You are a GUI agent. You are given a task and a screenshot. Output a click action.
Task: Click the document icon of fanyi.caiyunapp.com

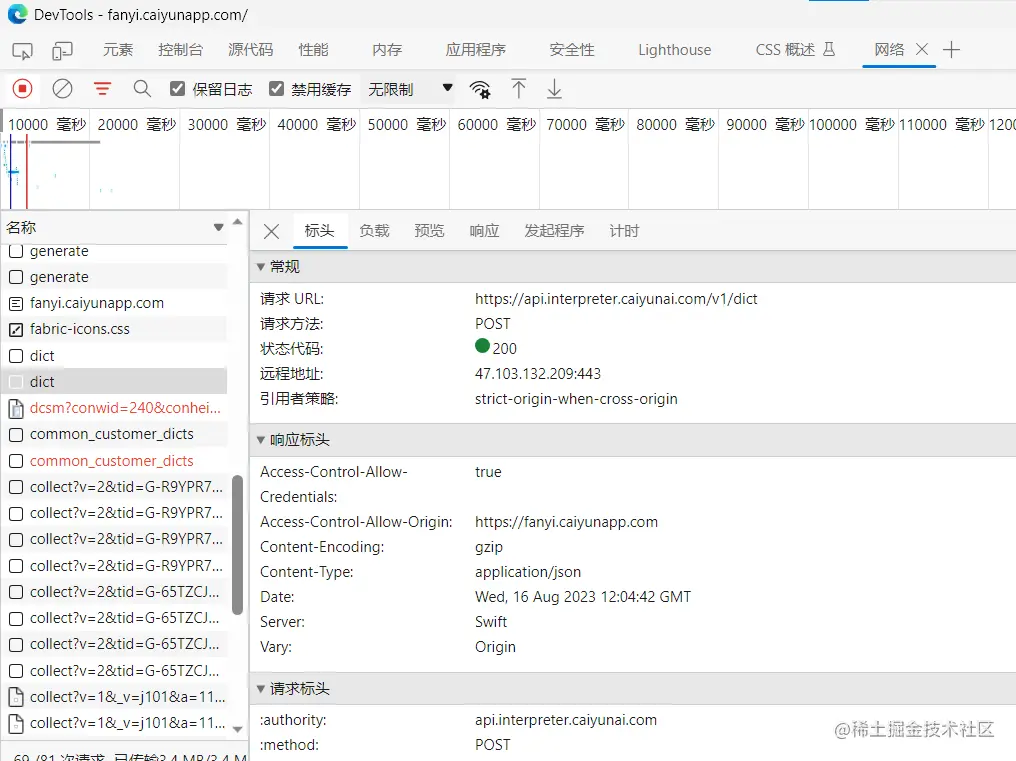[16, 303]
